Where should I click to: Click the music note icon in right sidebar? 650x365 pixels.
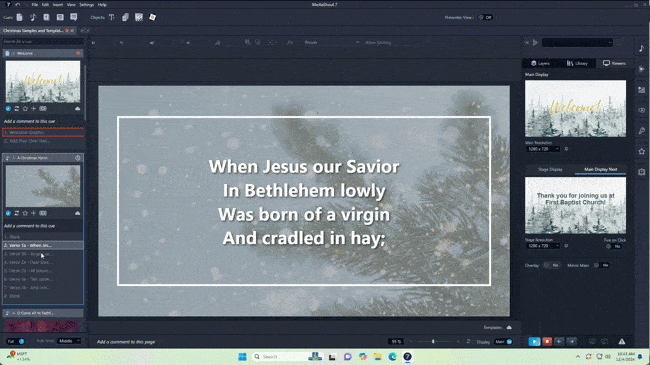642,49
